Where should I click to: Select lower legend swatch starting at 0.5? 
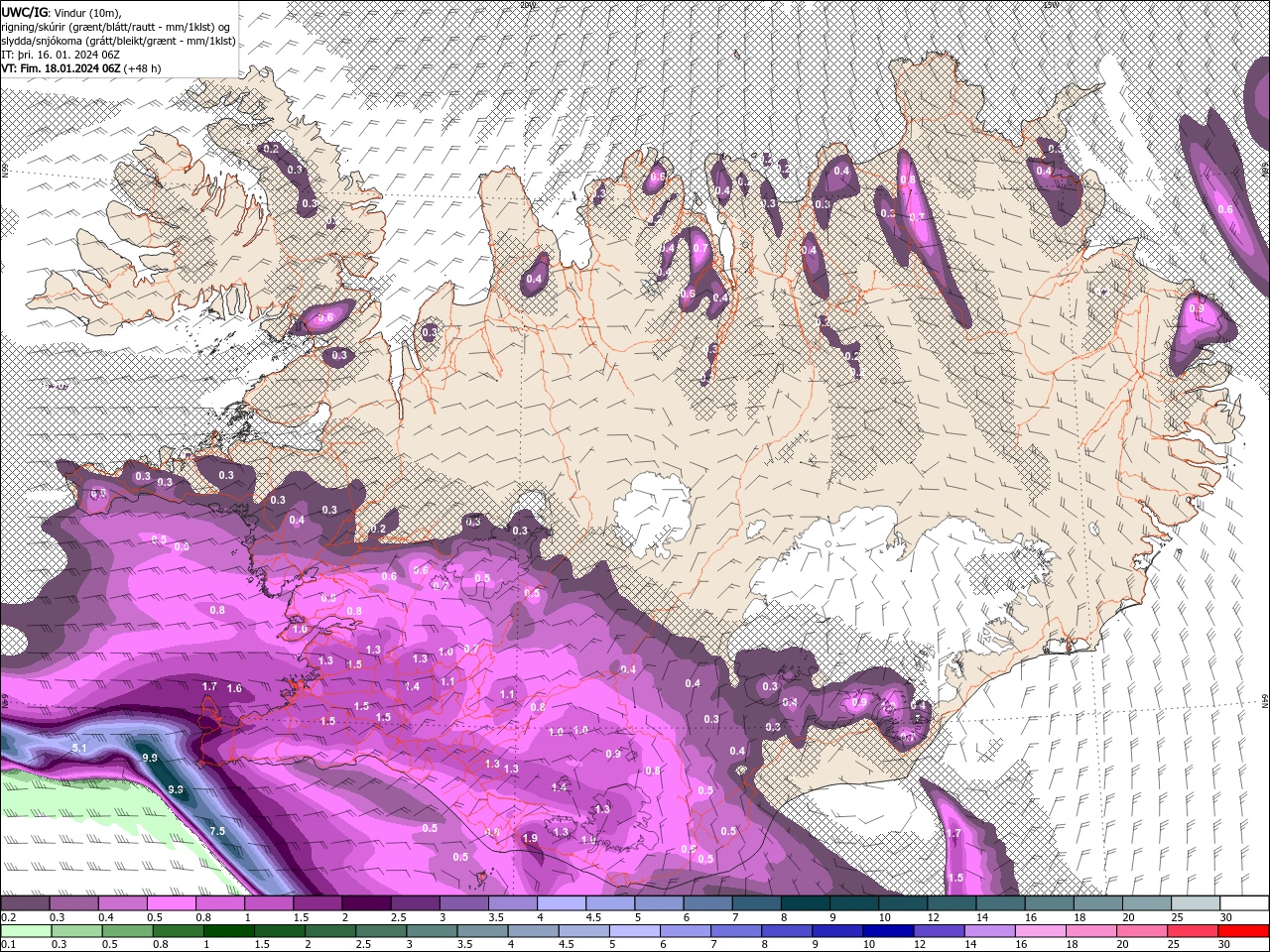point(127,931)
